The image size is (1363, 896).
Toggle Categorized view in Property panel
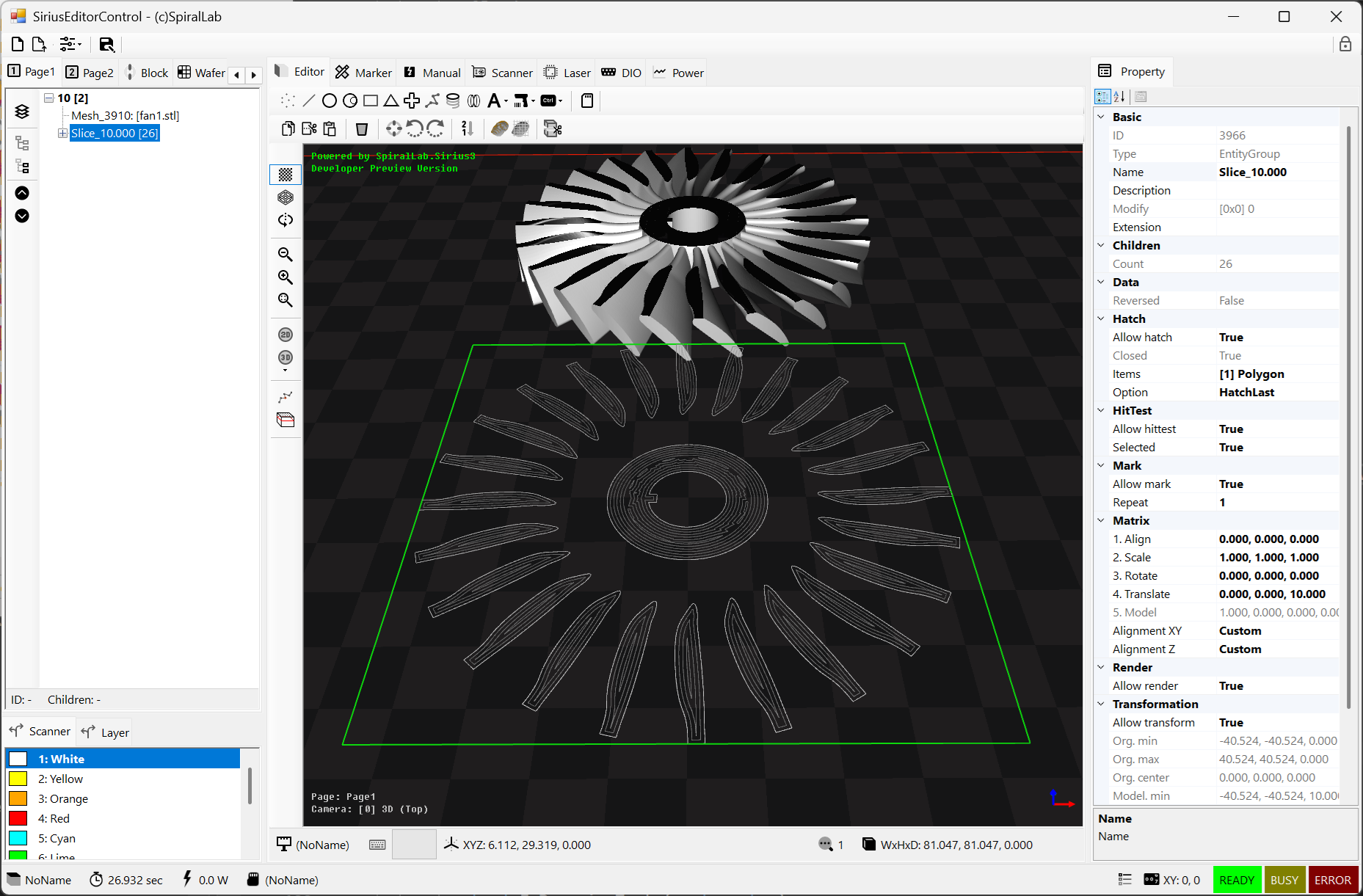click(1102, 97)
